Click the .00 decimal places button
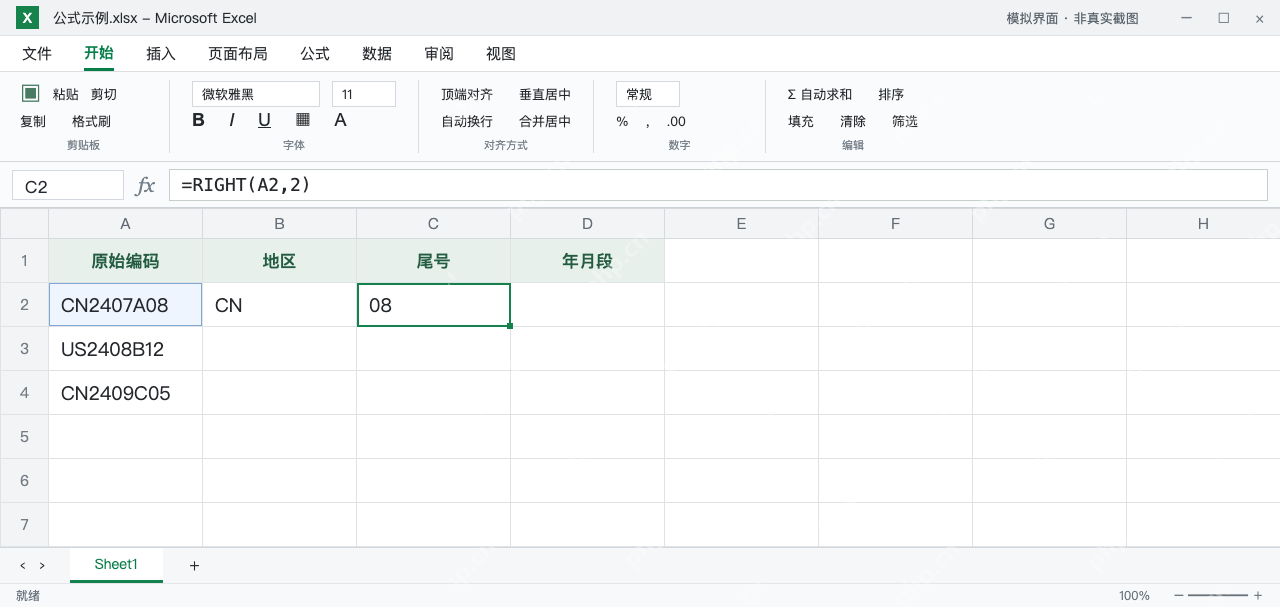This screenshot has width=1280, height=608. point(676,121)
